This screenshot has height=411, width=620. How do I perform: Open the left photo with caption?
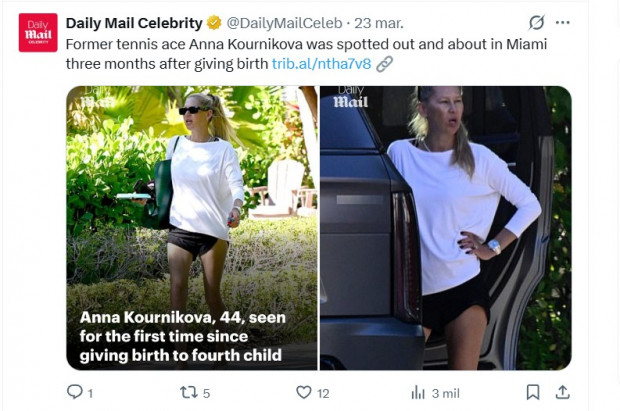point(192,227)
